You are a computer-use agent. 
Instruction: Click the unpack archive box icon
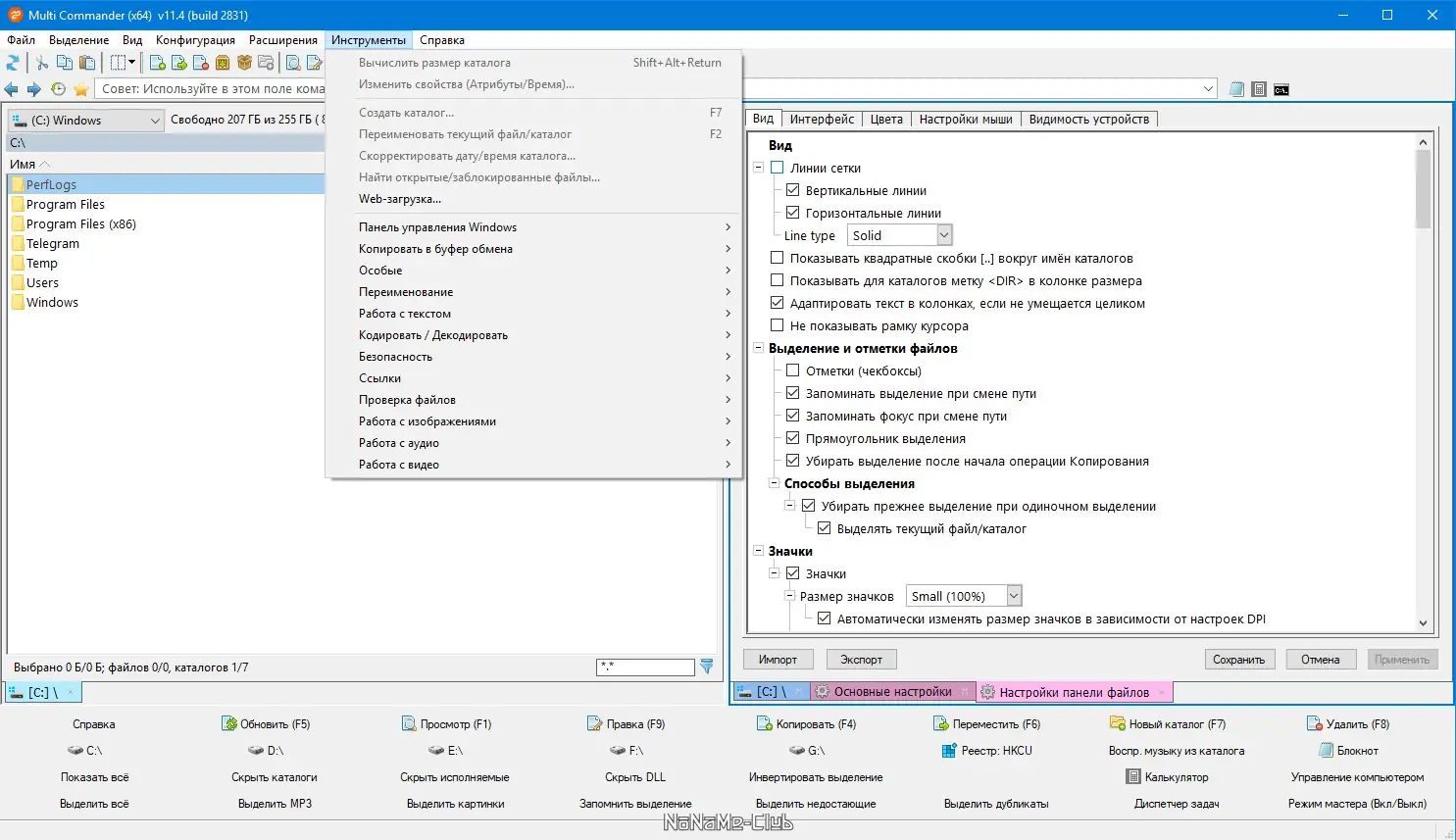coord(223,63)
